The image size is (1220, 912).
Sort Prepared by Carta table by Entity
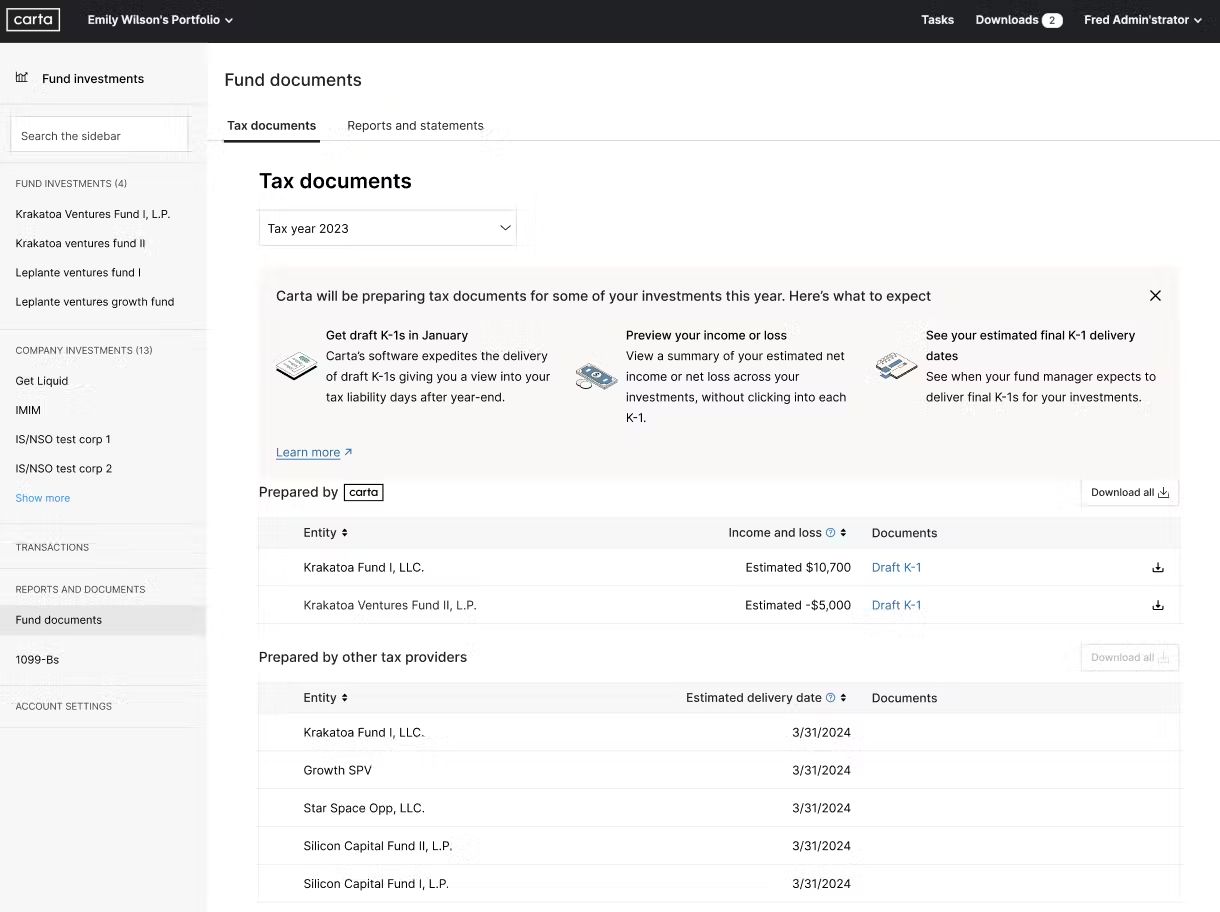(x=344, y=533)
